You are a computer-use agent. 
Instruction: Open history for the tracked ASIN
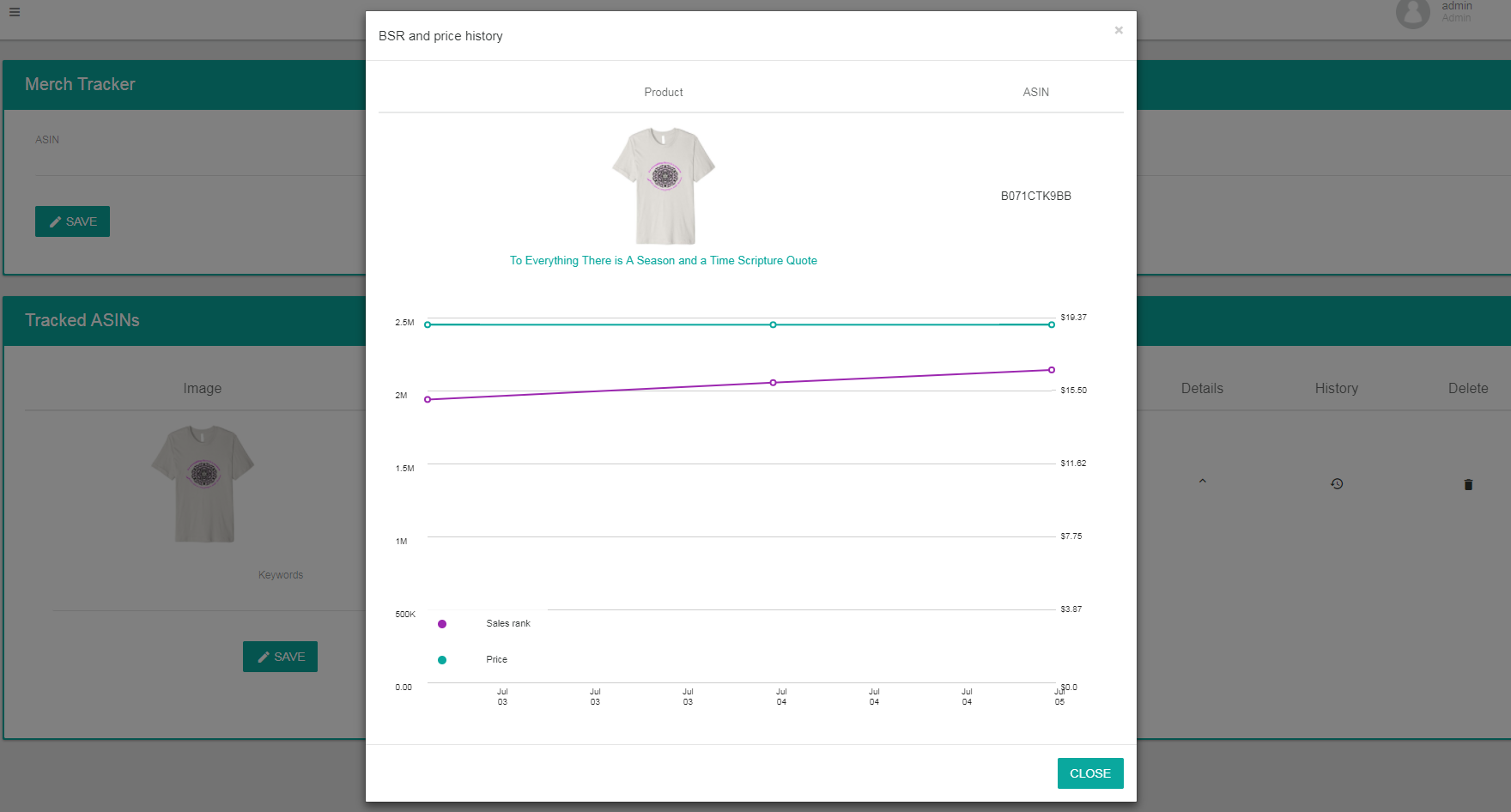(1336, 483)
